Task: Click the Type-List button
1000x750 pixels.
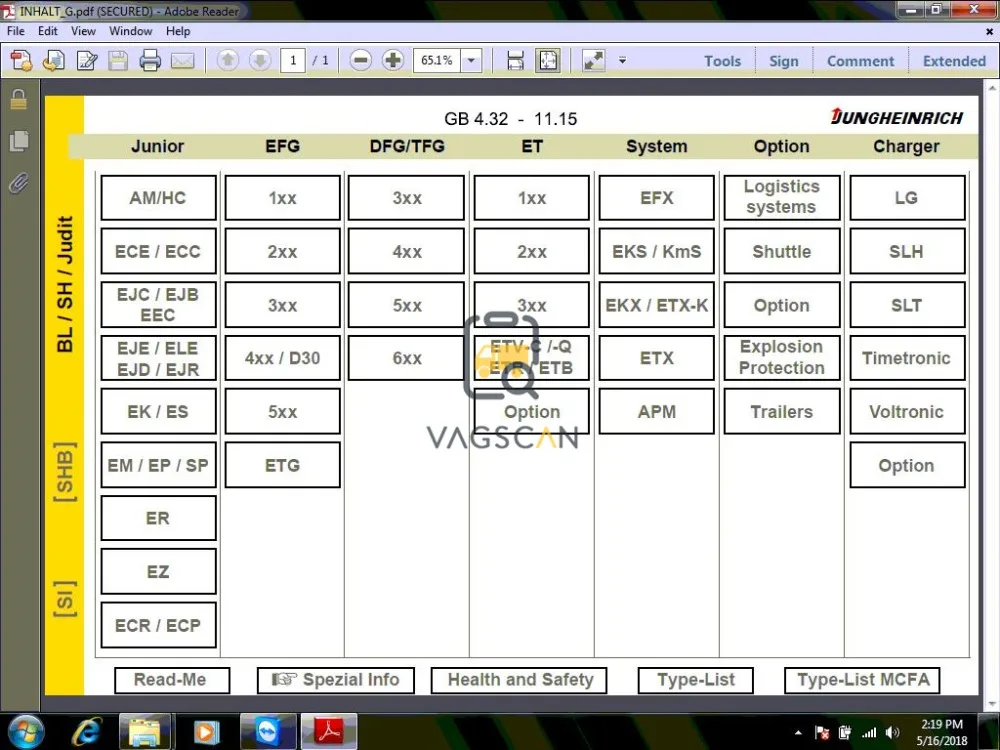Action: 695,680
